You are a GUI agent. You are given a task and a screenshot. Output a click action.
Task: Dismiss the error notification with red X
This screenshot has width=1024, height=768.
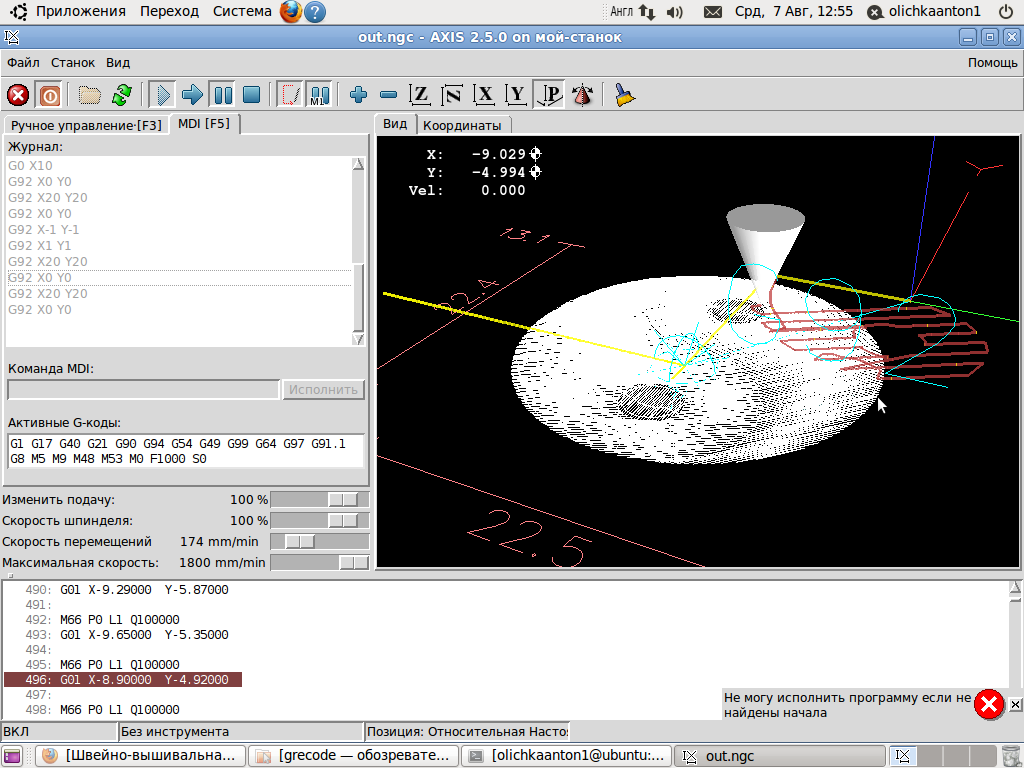989,705
